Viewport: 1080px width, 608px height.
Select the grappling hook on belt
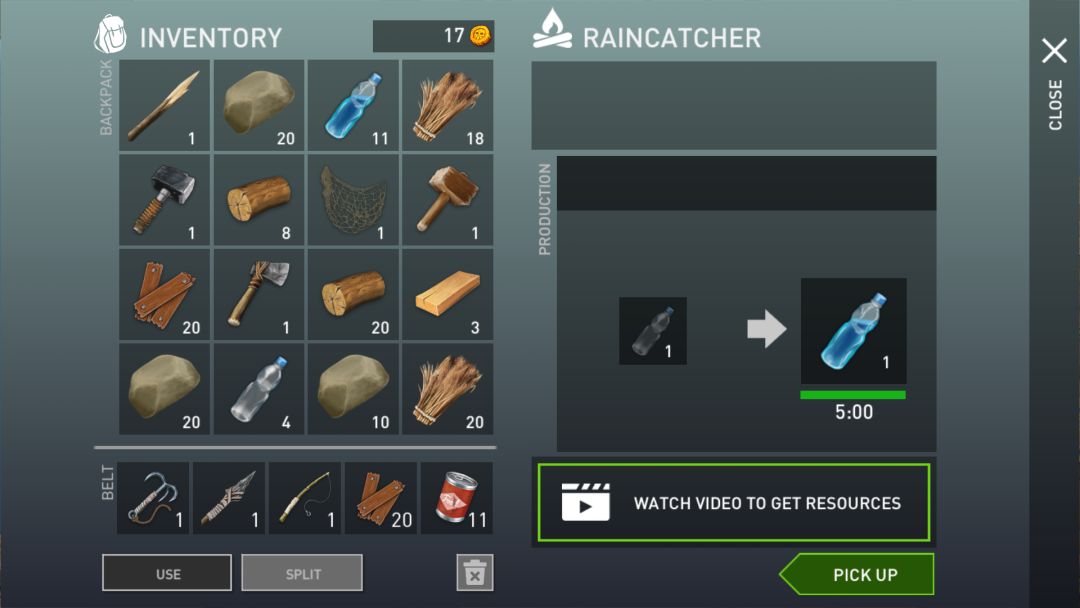153,498
